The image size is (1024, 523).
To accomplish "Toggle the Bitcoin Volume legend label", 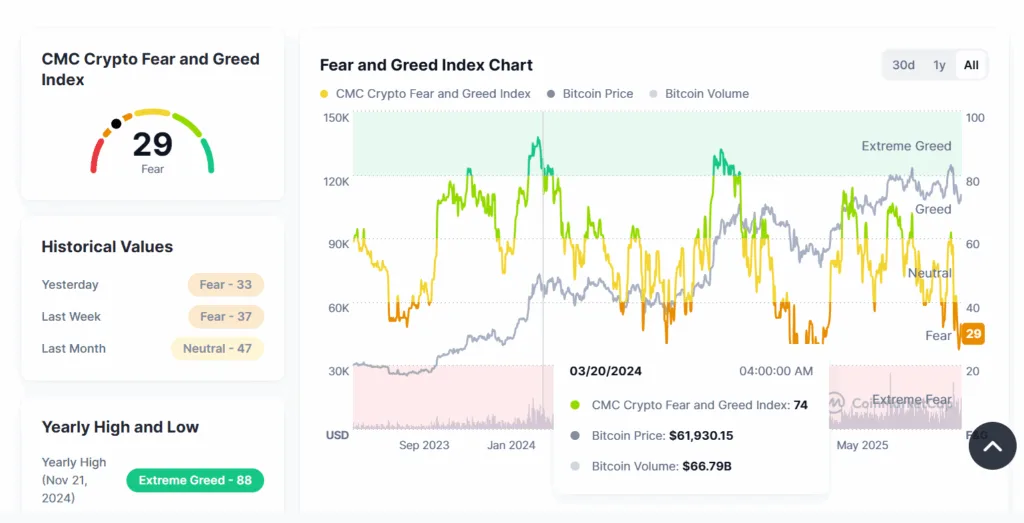I will click(706, 94).
